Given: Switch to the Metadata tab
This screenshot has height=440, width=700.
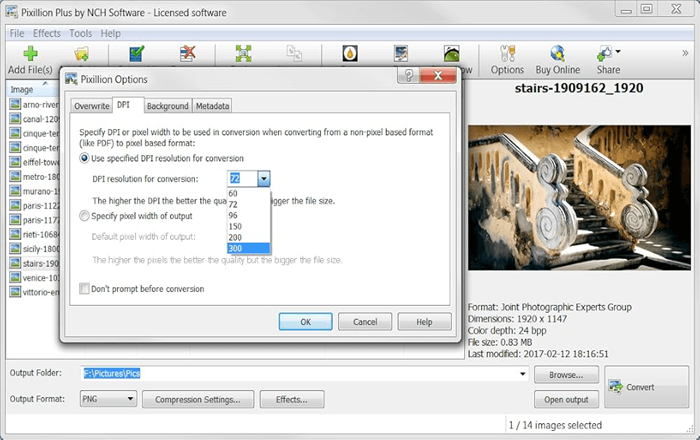Looking at the screenshot, I should point(212,106).
